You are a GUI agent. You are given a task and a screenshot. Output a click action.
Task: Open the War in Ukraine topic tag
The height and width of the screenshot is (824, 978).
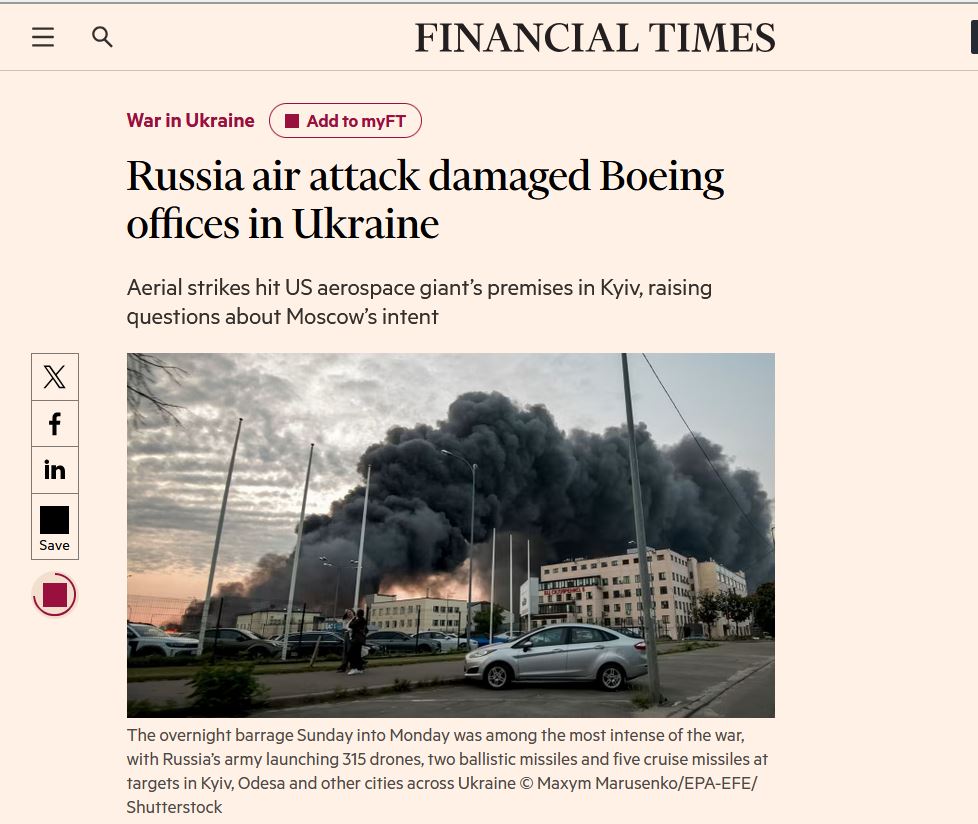click(190, 120)
